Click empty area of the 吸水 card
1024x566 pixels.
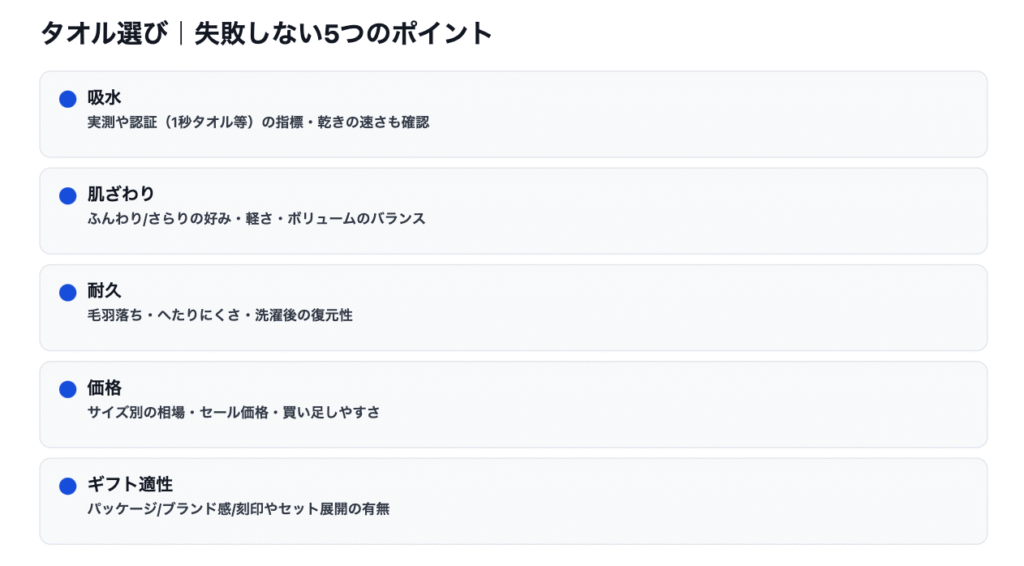click(700, 113)
